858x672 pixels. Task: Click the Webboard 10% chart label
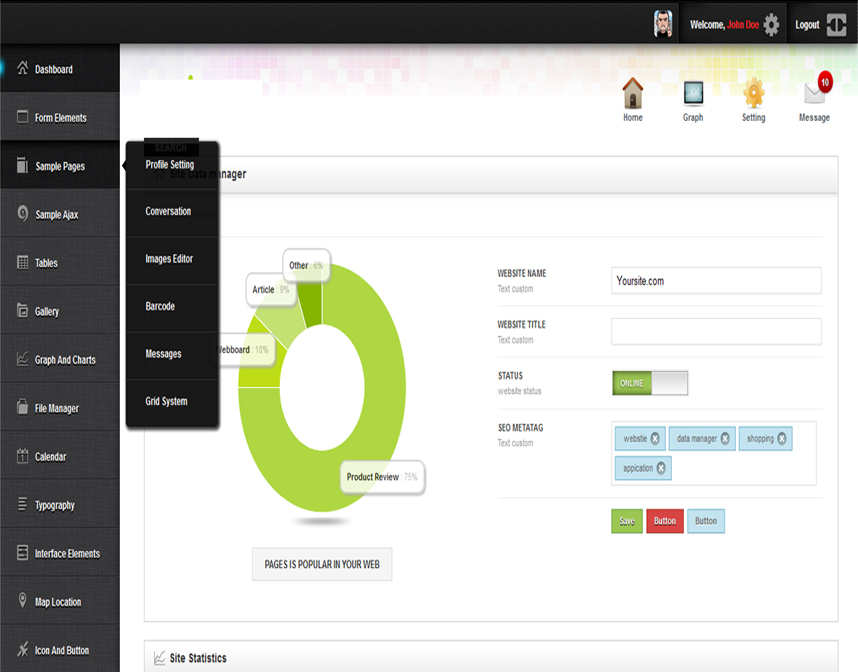(244, 350)
